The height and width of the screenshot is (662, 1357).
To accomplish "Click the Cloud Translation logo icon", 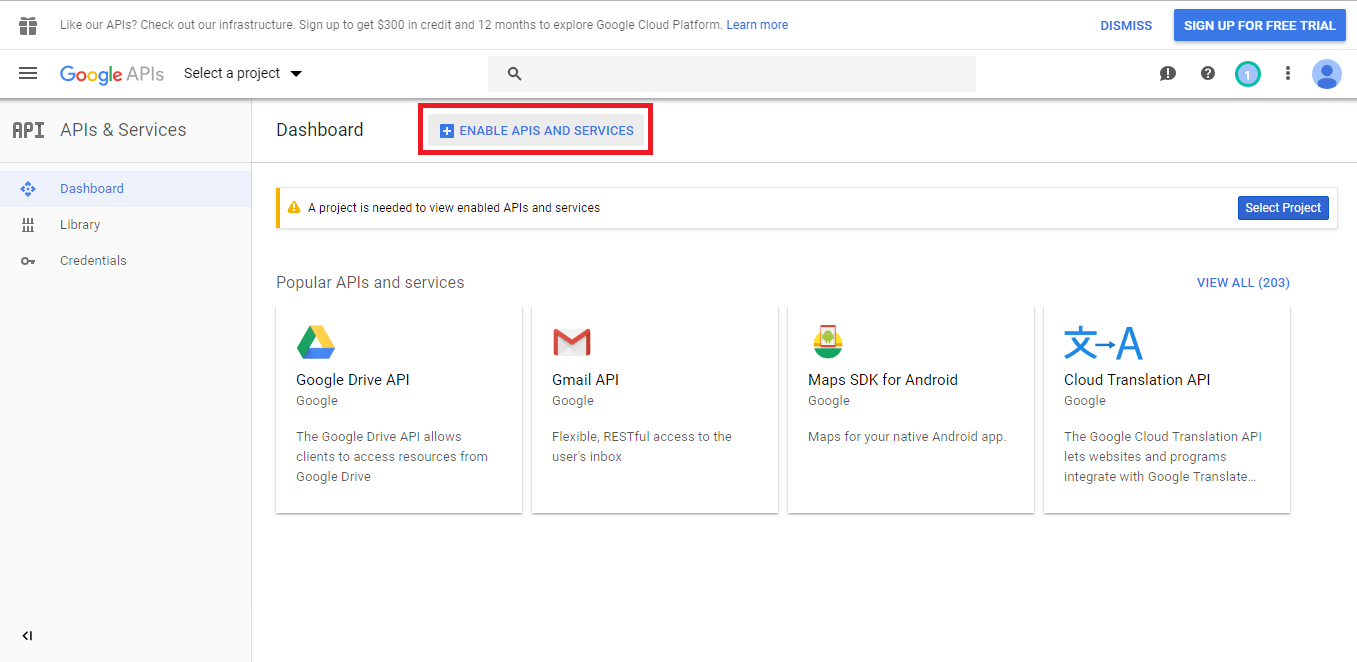I will click(1103, 343).
